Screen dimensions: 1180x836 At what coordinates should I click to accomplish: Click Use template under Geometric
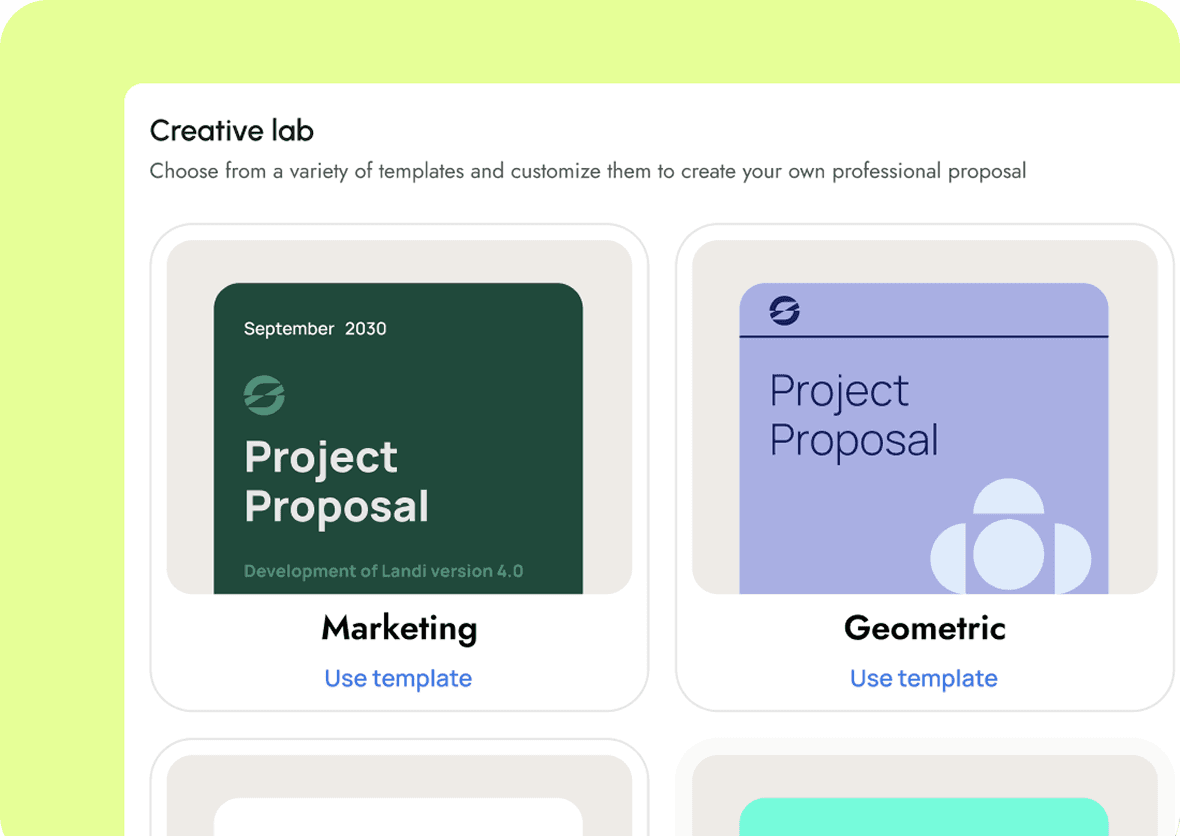coord(923,678)
